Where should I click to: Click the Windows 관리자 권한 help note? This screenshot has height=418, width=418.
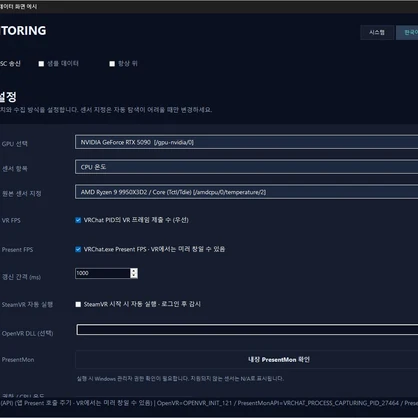(180, 379)
